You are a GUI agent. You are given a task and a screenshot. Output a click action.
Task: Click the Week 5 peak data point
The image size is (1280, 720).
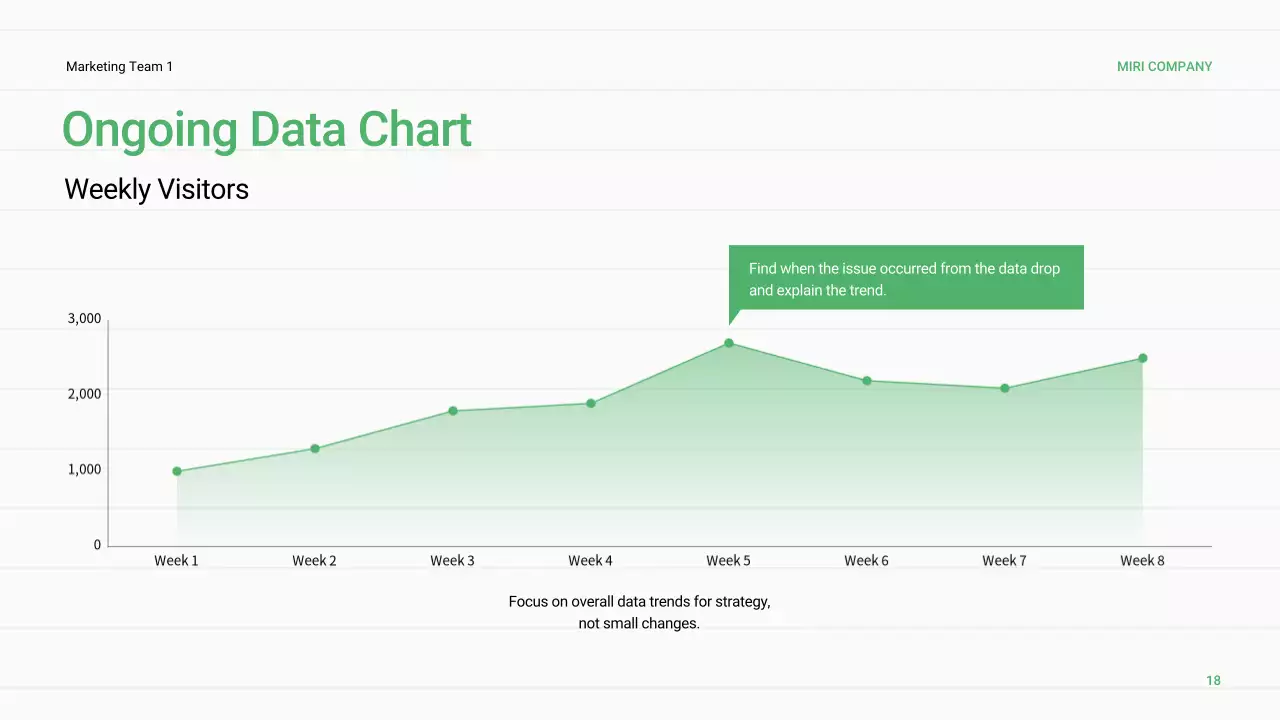729,343
